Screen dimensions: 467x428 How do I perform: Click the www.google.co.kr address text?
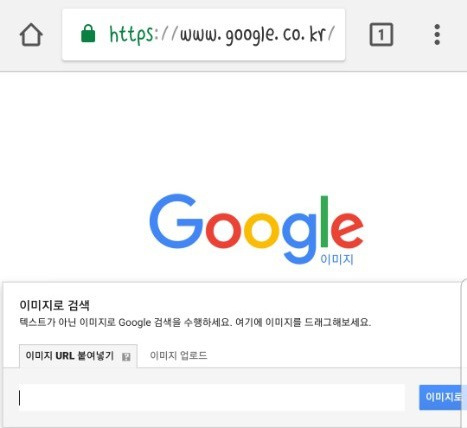pyautogui.click(x=255, y=35)
